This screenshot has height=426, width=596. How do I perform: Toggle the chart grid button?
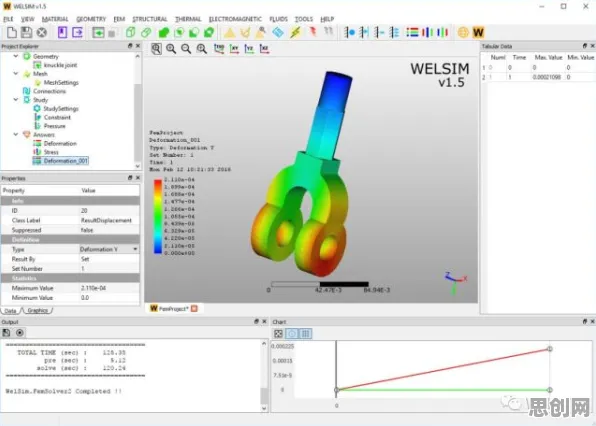coord(305,334)
